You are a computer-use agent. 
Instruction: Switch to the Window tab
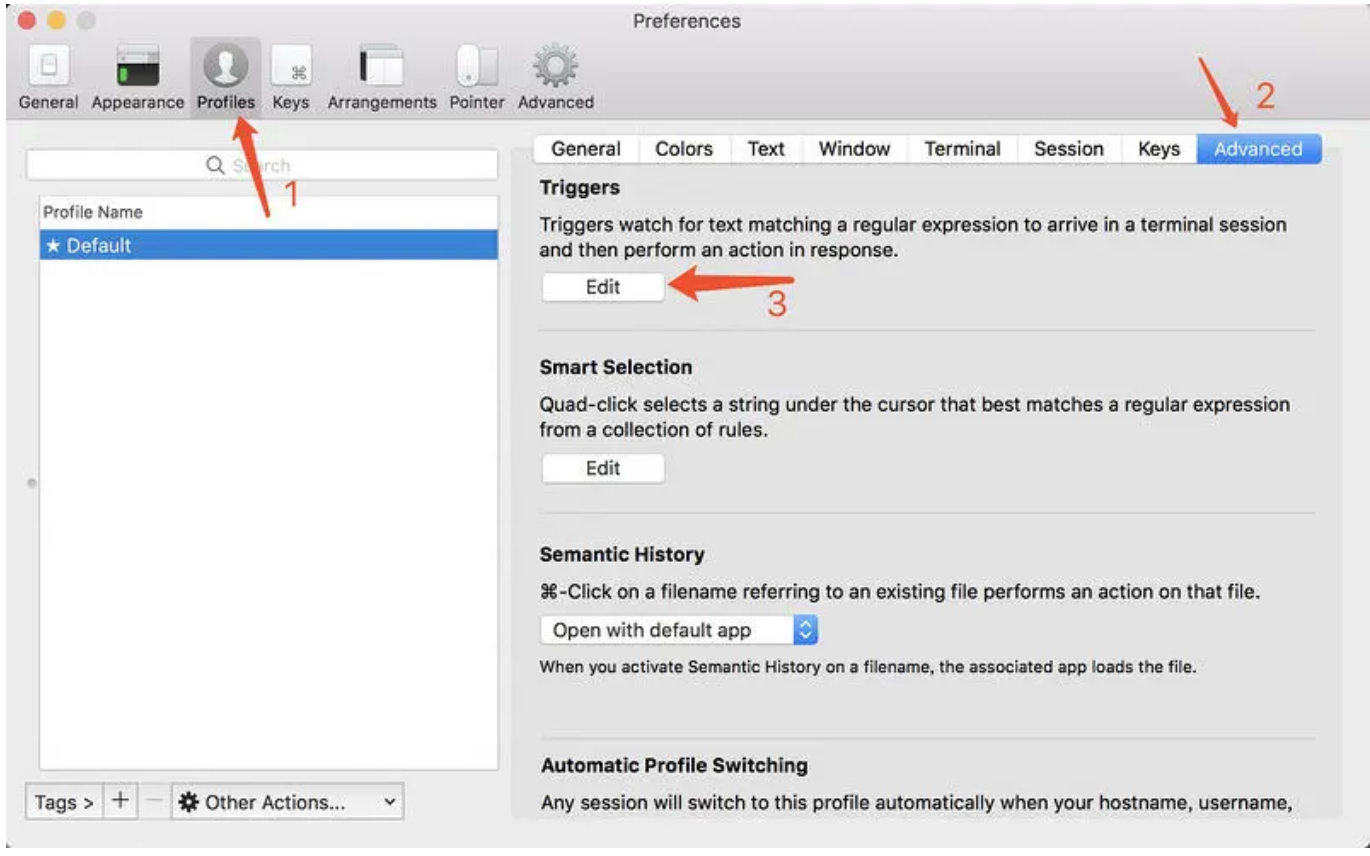854,149
